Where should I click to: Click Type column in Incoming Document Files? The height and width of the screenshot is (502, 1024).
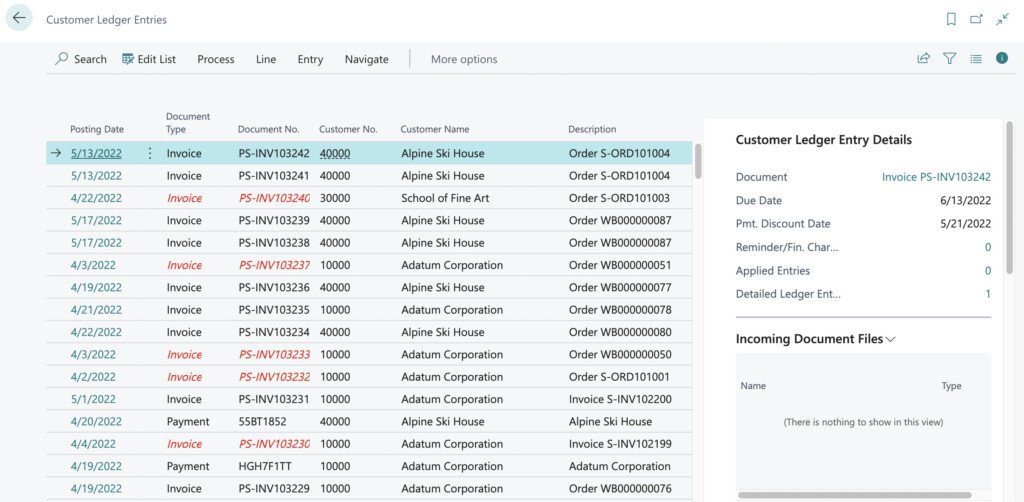952,386
